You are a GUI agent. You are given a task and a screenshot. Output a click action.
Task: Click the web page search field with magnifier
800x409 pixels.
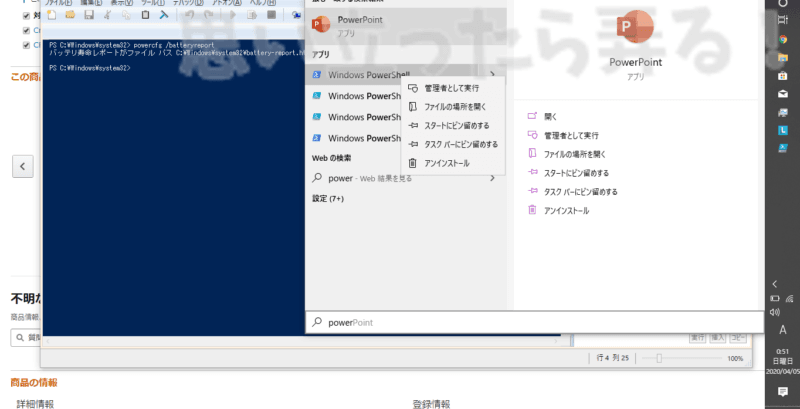tap(26, 338)
